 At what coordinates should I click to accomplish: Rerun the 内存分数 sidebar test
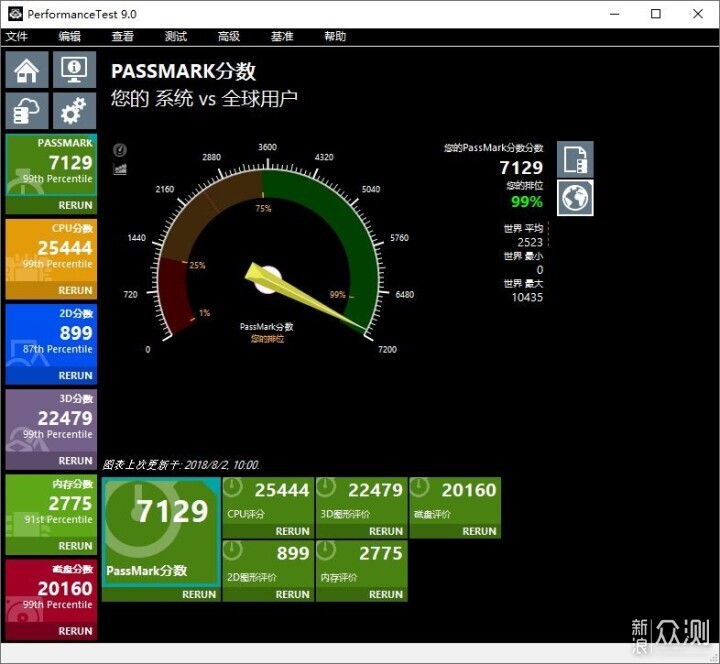[75, 546]
